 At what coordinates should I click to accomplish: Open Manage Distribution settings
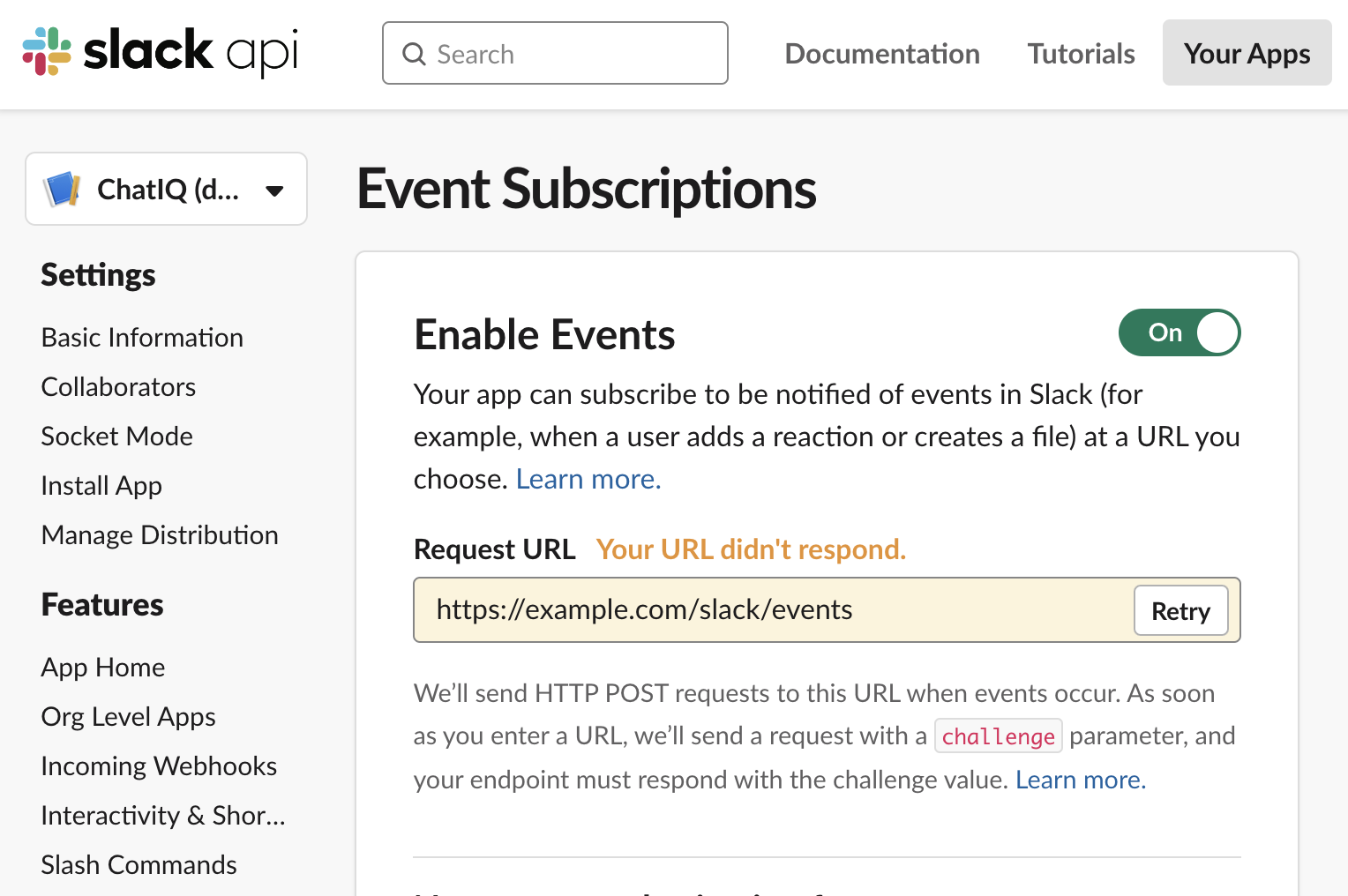coord(160,535)
